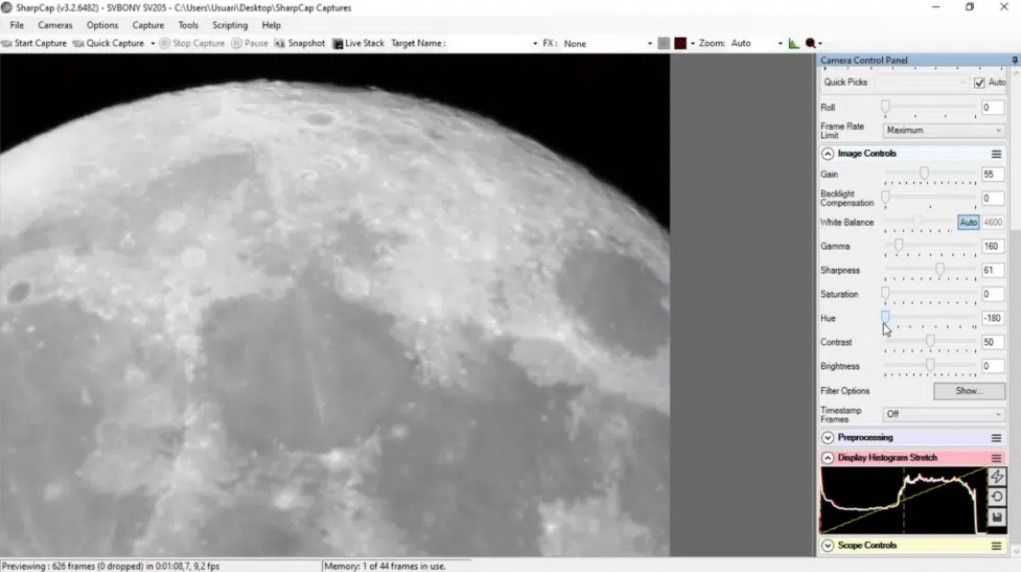Image resolution: width=1021 pixels, height=572 pixels.
Task: Open the Zoom level dropdown
Action: coord(756,44)
